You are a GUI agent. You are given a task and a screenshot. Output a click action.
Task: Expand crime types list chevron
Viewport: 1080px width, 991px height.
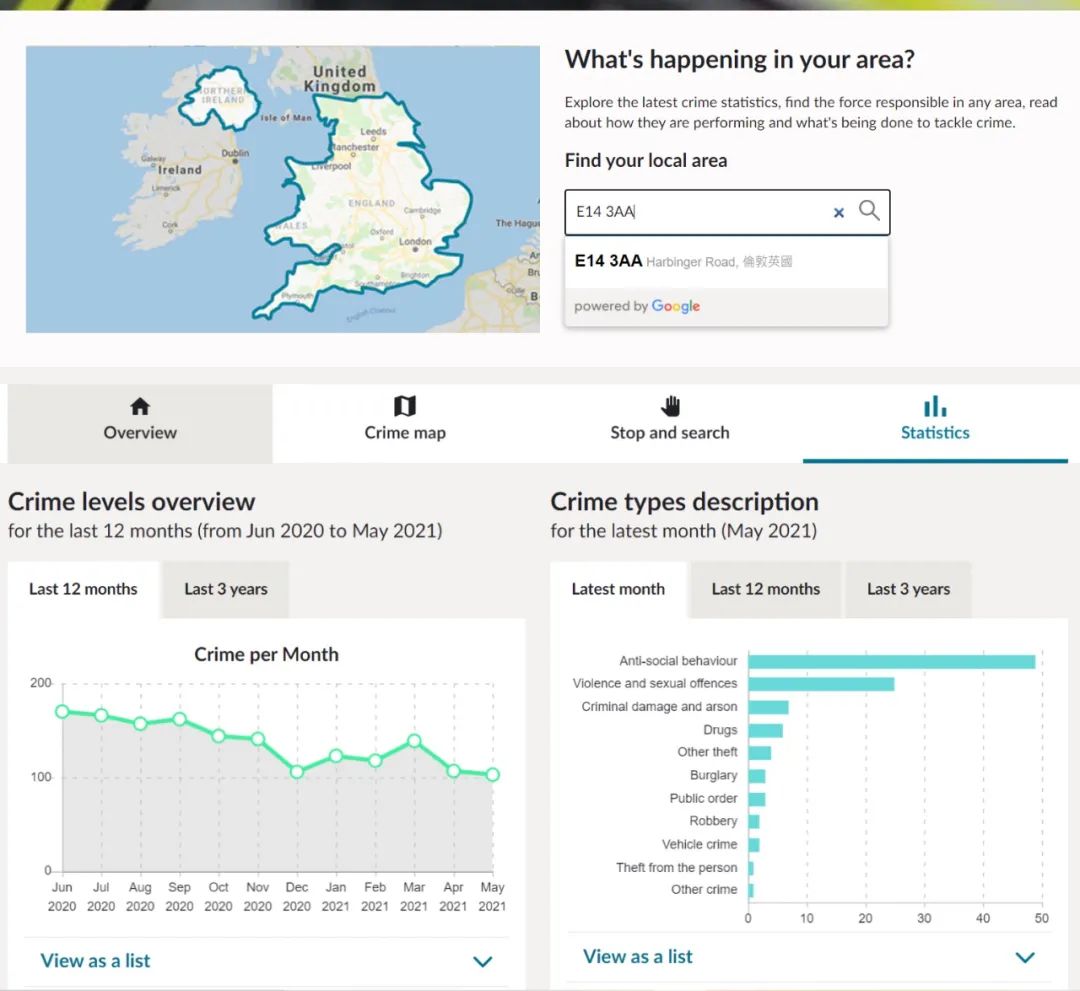[1025, 958]
